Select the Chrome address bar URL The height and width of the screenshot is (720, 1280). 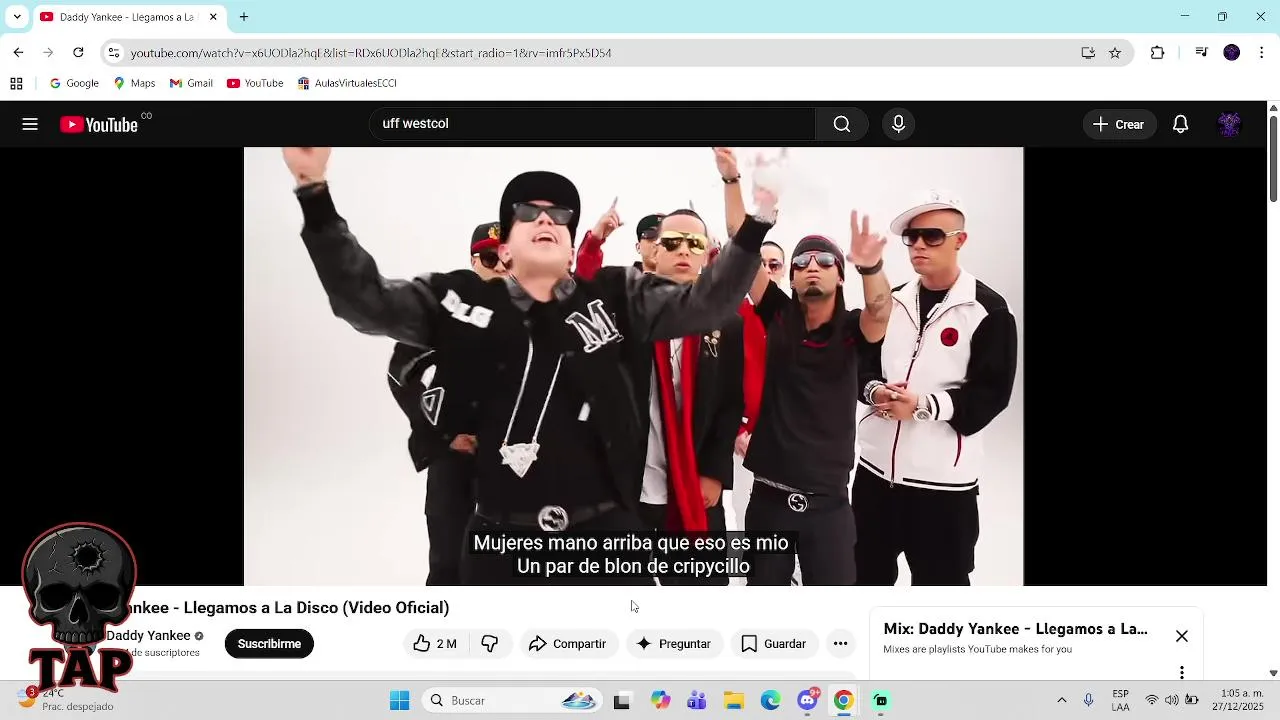[371, 53]
